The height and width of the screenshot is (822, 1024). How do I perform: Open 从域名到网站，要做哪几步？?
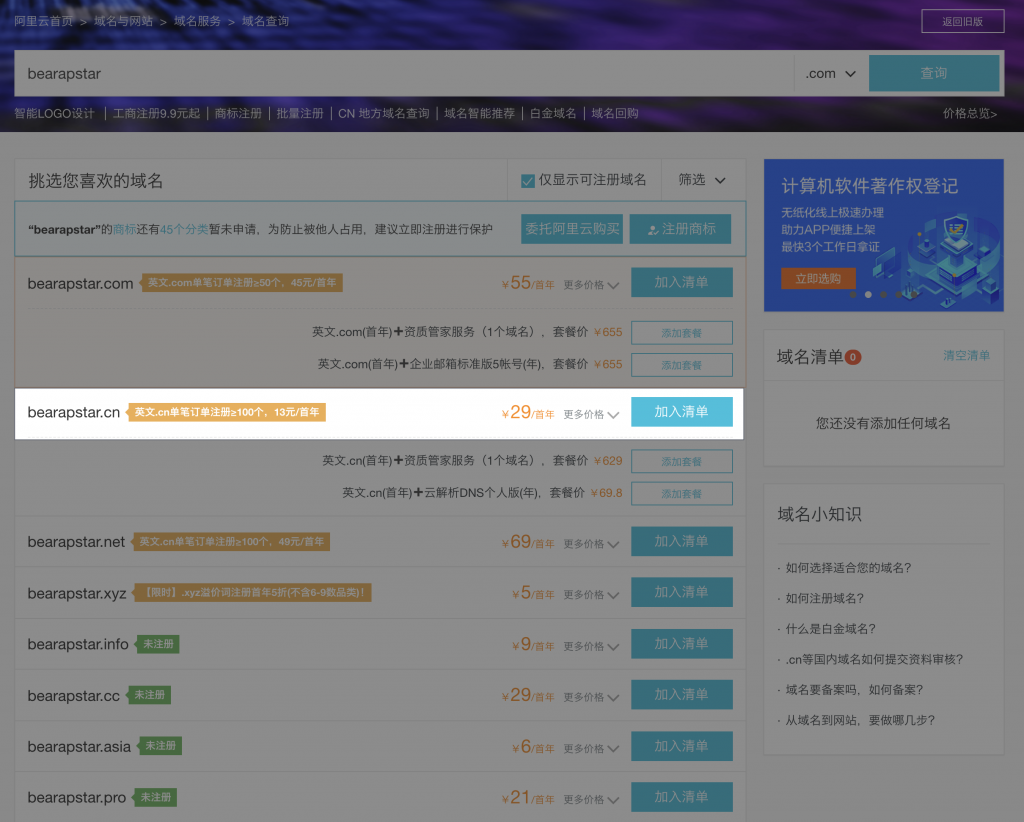[x=860, y=721]
